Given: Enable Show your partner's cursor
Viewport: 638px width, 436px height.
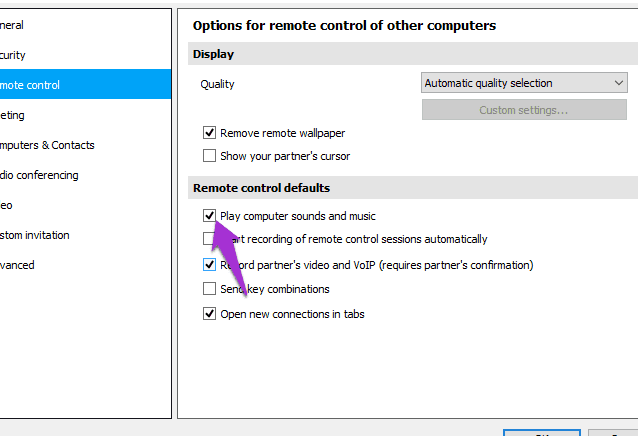Looking at the screenshot, I should [x=210, y=156].
